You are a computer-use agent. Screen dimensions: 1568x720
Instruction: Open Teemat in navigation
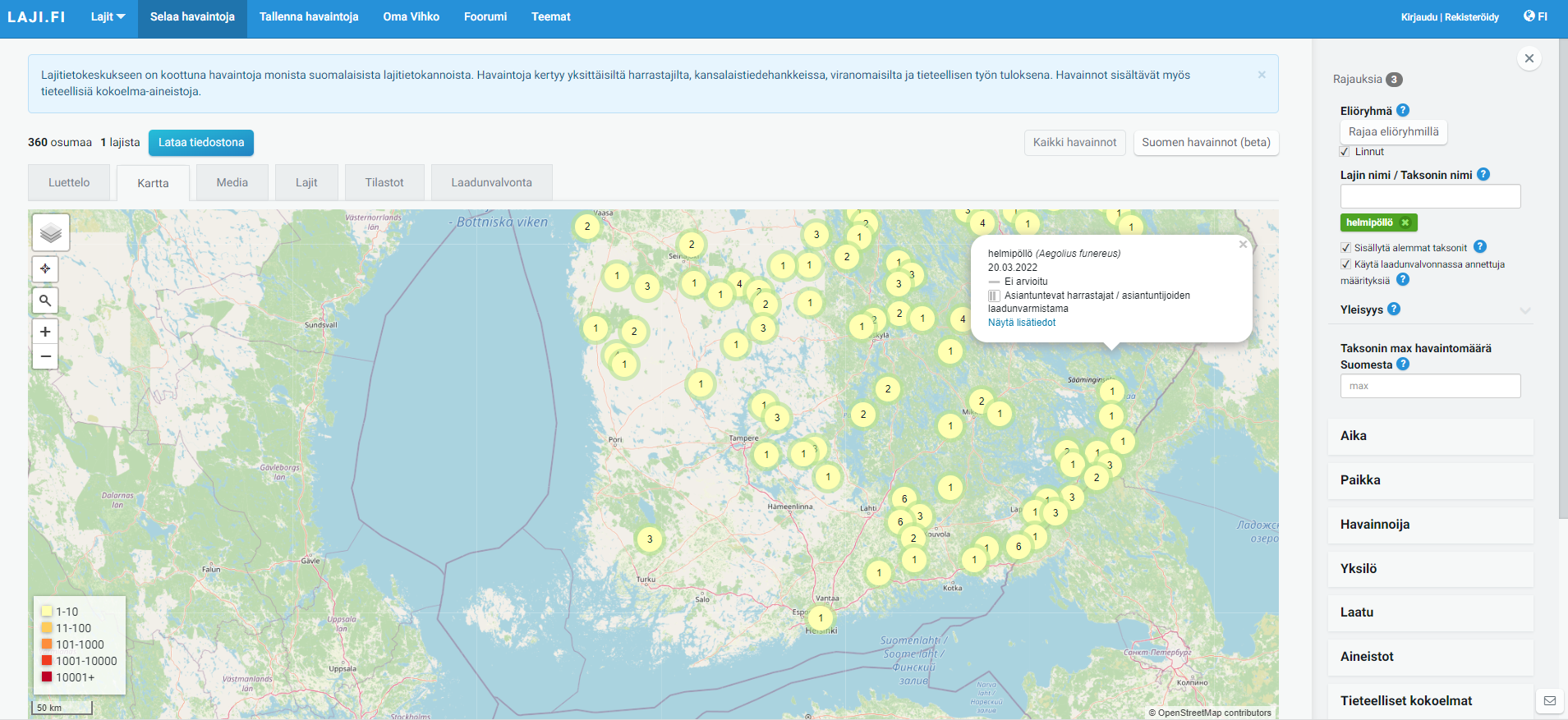(550, 17)
